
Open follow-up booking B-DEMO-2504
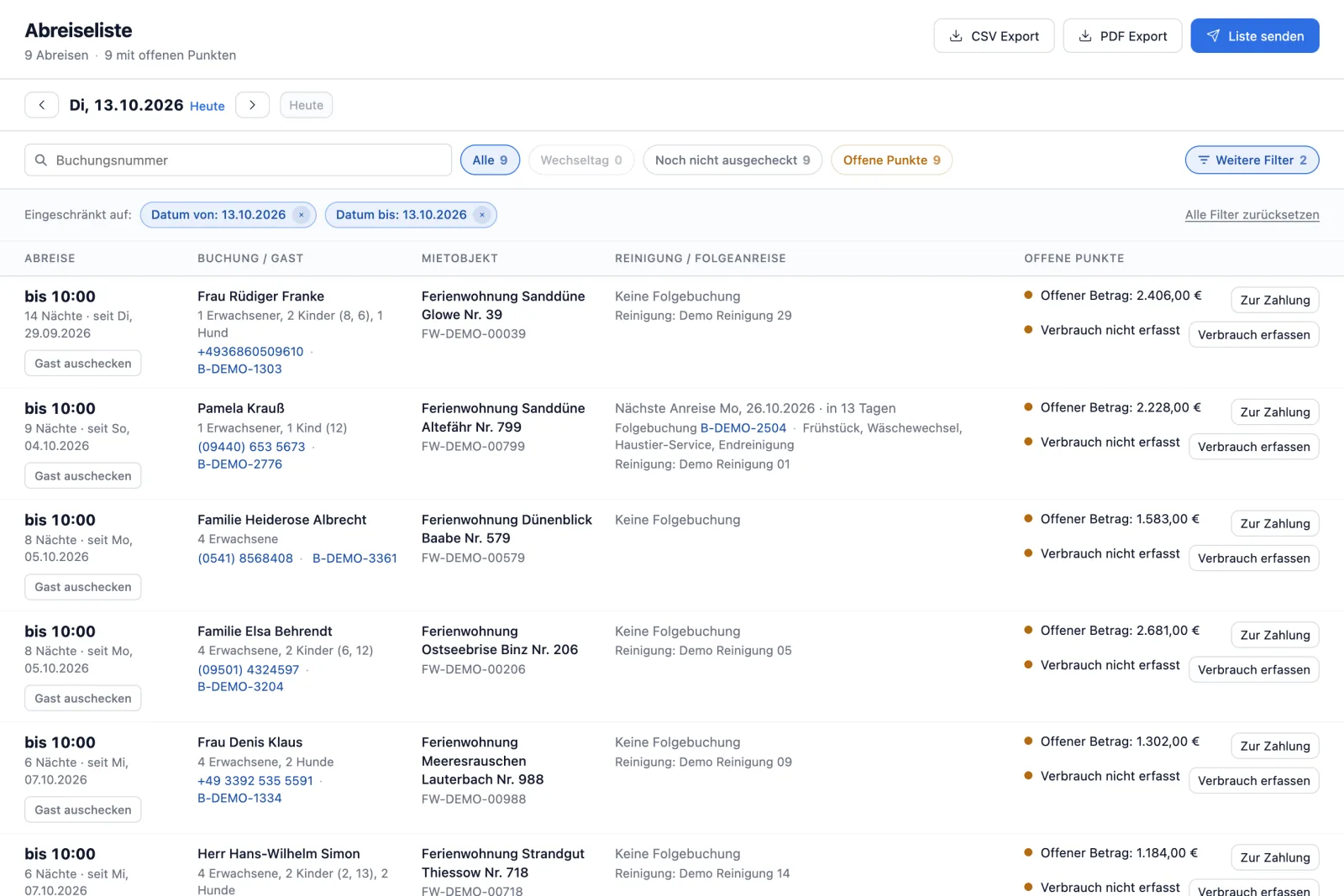tap(743, 427)
